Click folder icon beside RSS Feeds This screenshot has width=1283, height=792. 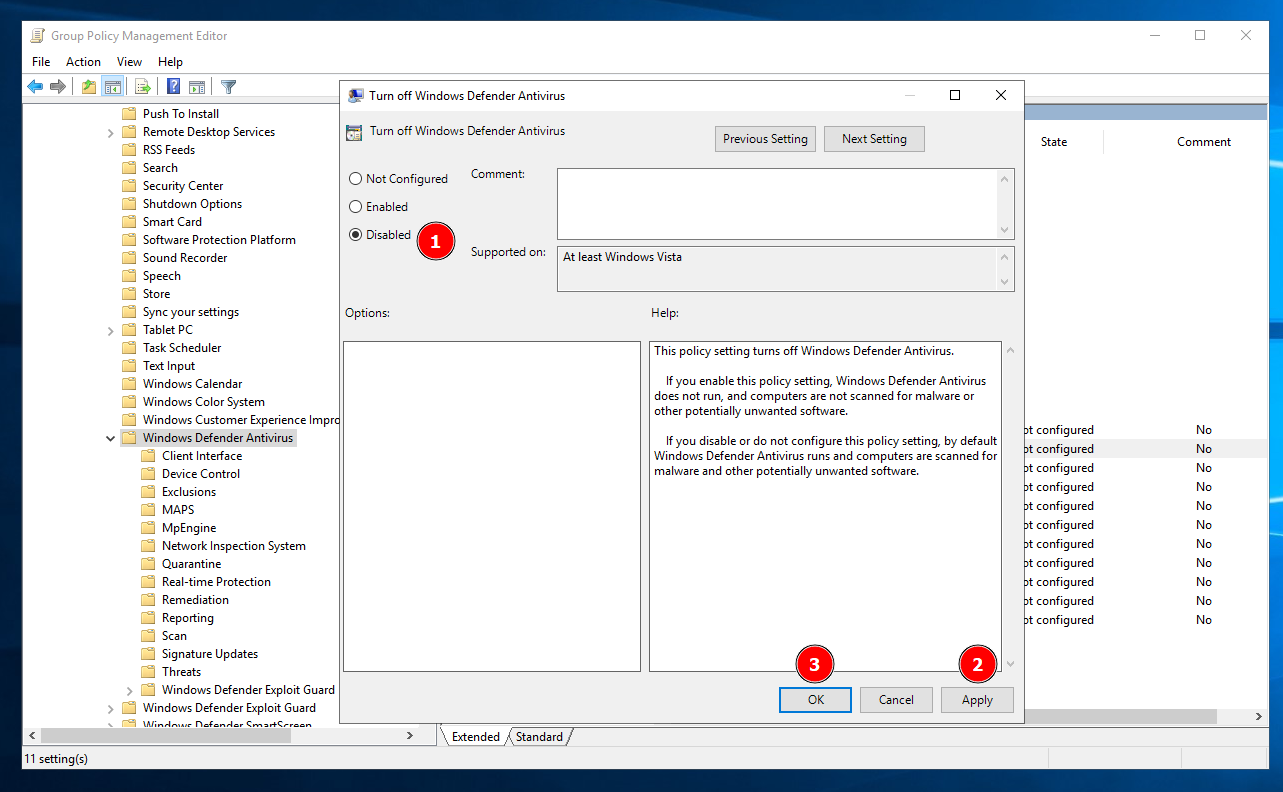tap(129, 150)
